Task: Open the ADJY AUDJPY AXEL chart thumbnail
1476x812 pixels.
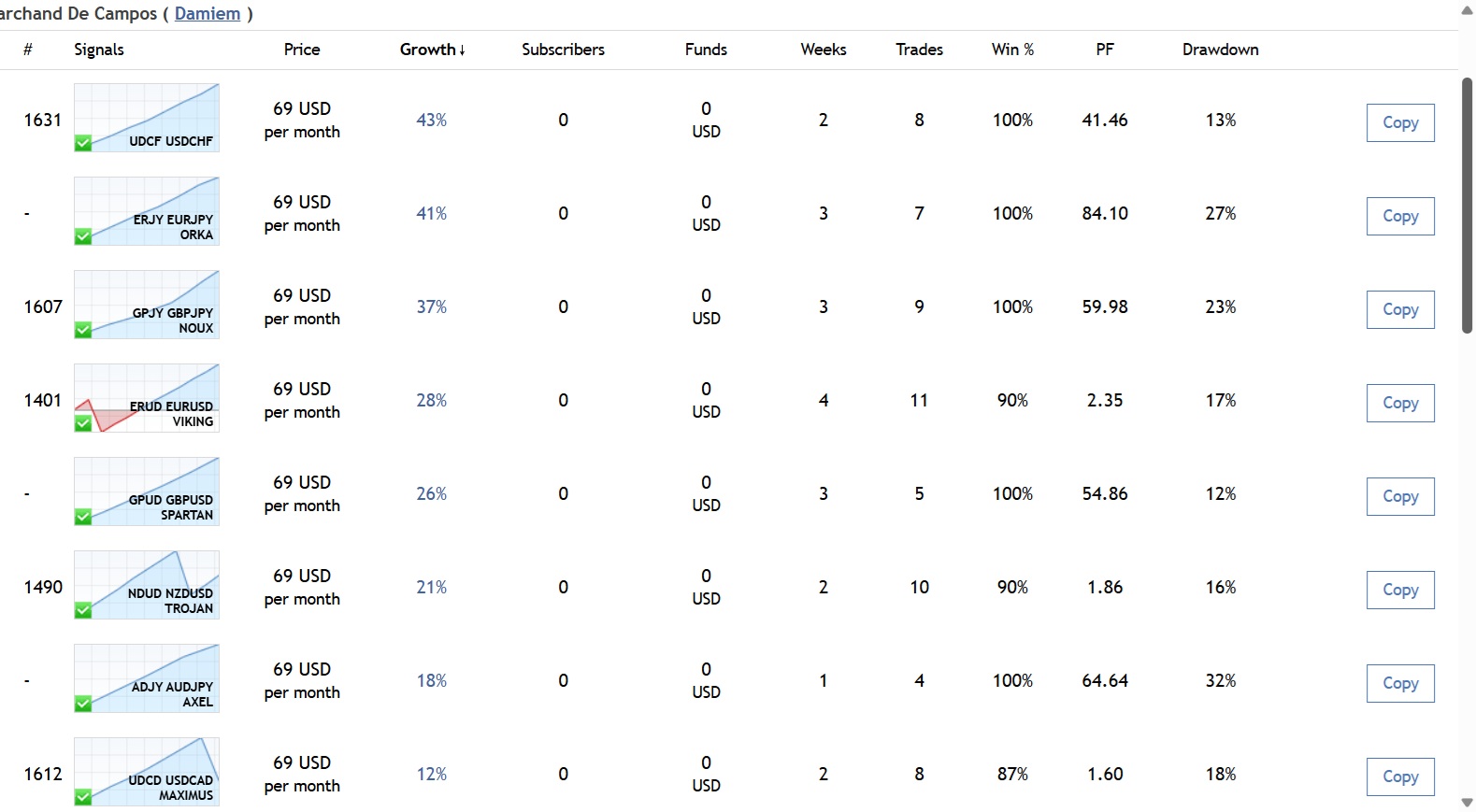Action: (147, 677)
